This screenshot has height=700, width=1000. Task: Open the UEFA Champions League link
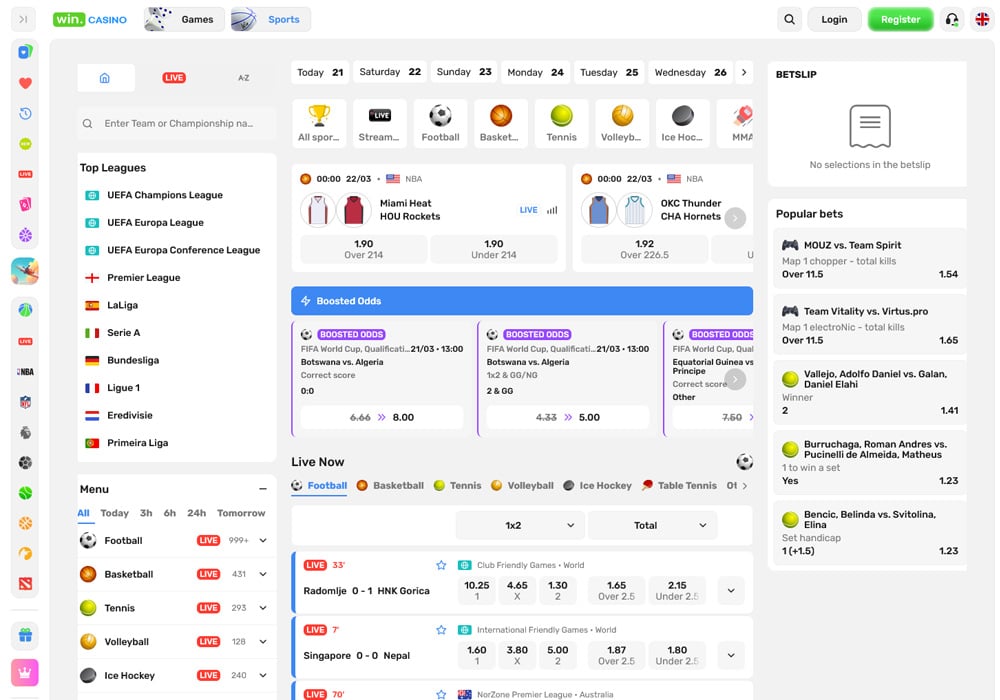[165, 195]
